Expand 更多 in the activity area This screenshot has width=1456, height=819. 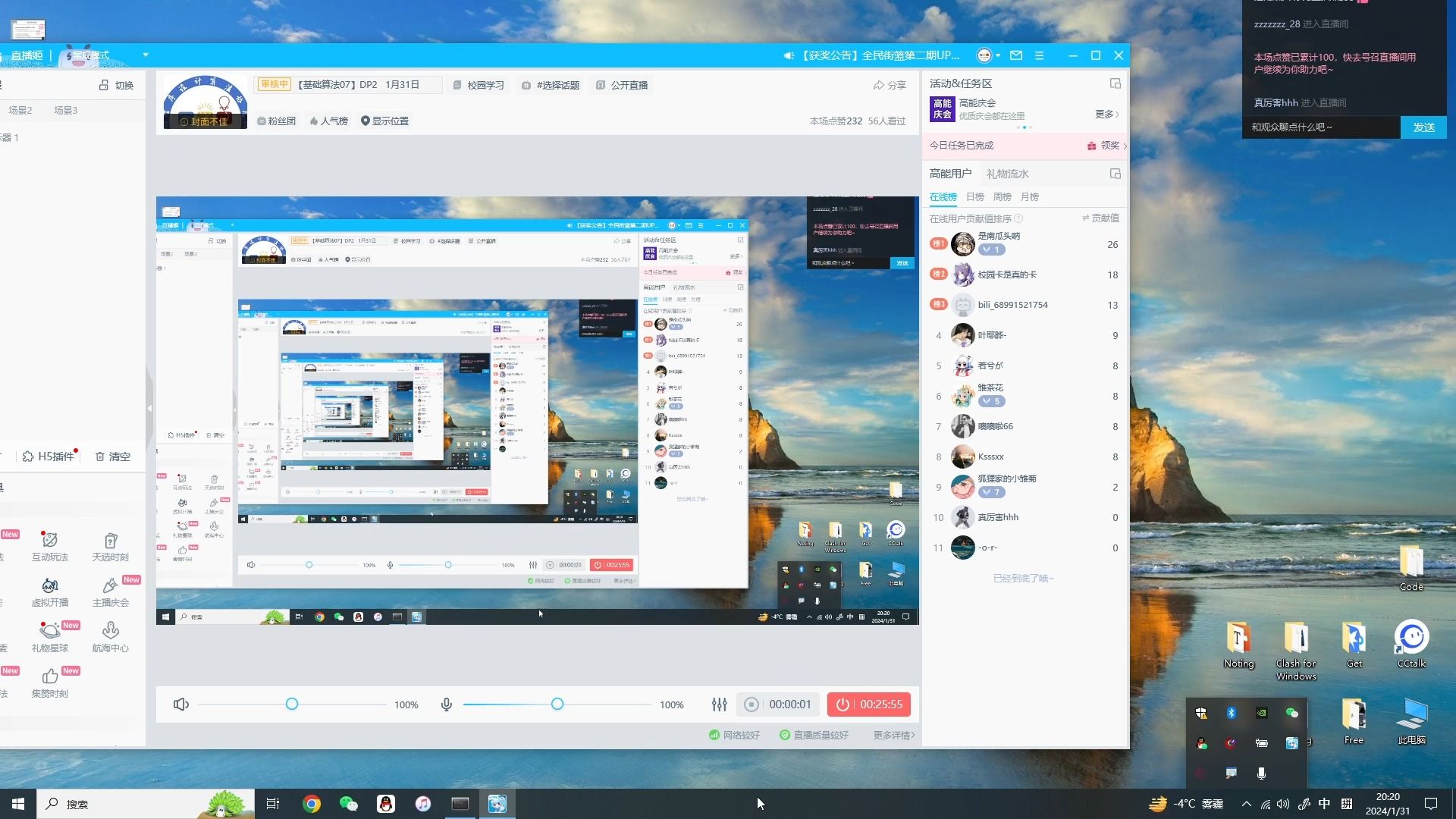coord(1106,115)
